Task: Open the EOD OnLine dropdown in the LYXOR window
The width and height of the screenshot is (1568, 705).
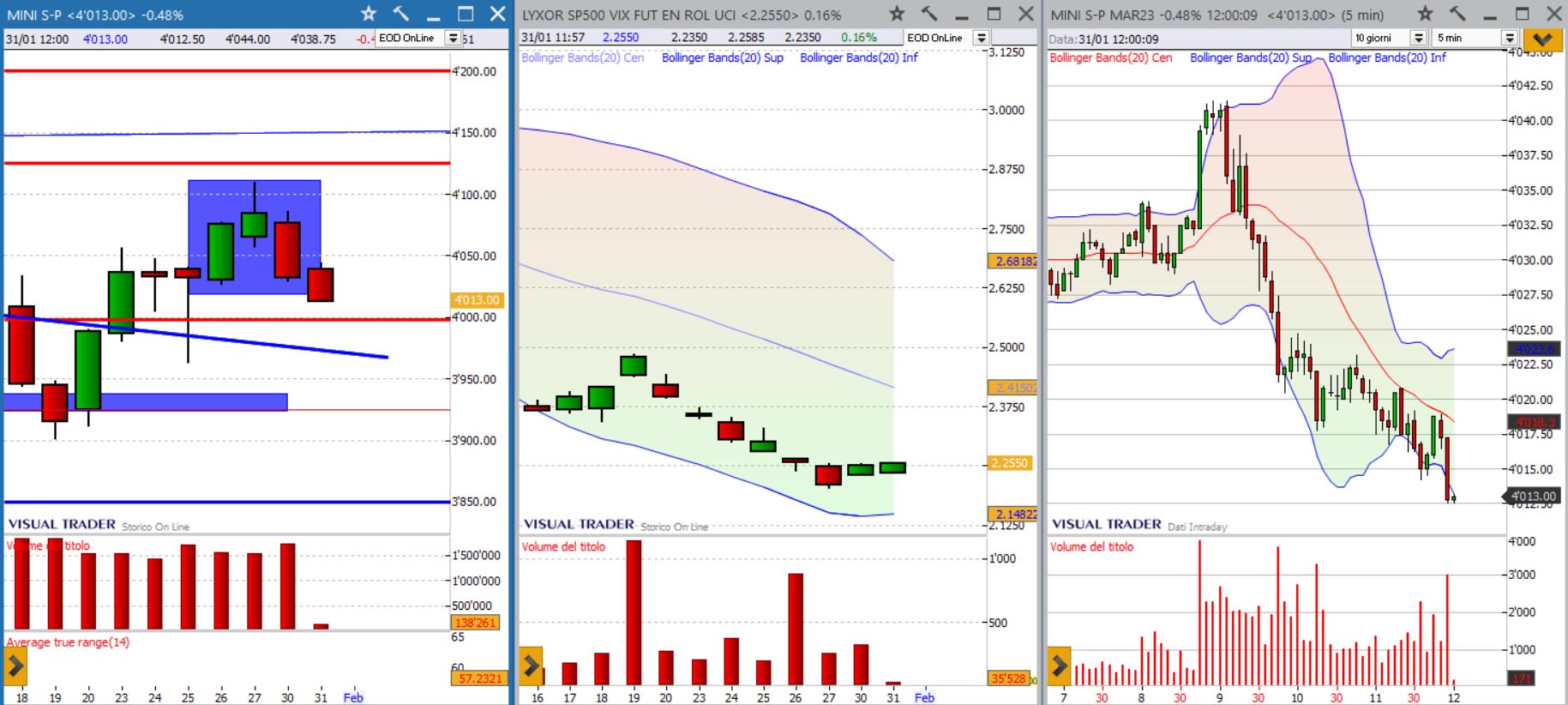Action: click(x=981, y=38)
